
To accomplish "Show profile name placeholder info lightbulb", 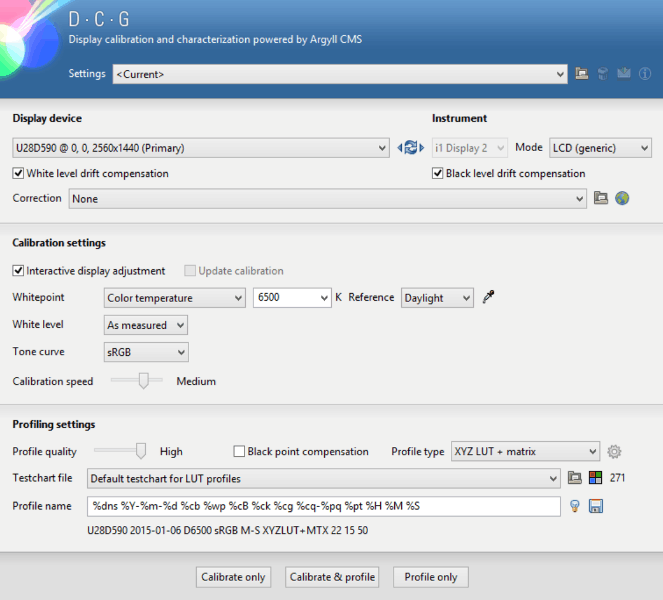I will point(575,506).
